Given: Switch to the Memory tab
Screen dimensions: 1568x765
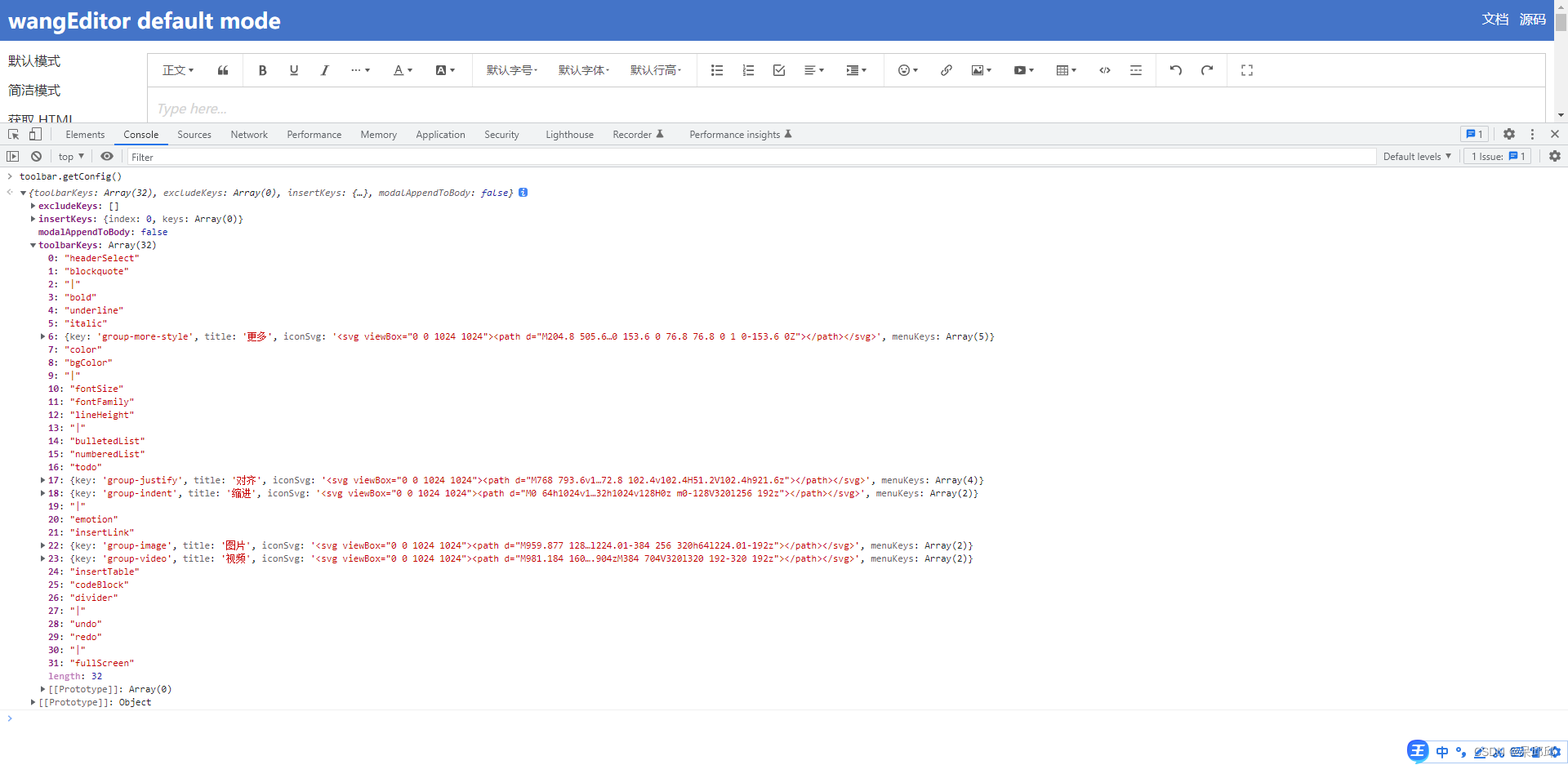Looking at the screenshot, I should point(379,135).
